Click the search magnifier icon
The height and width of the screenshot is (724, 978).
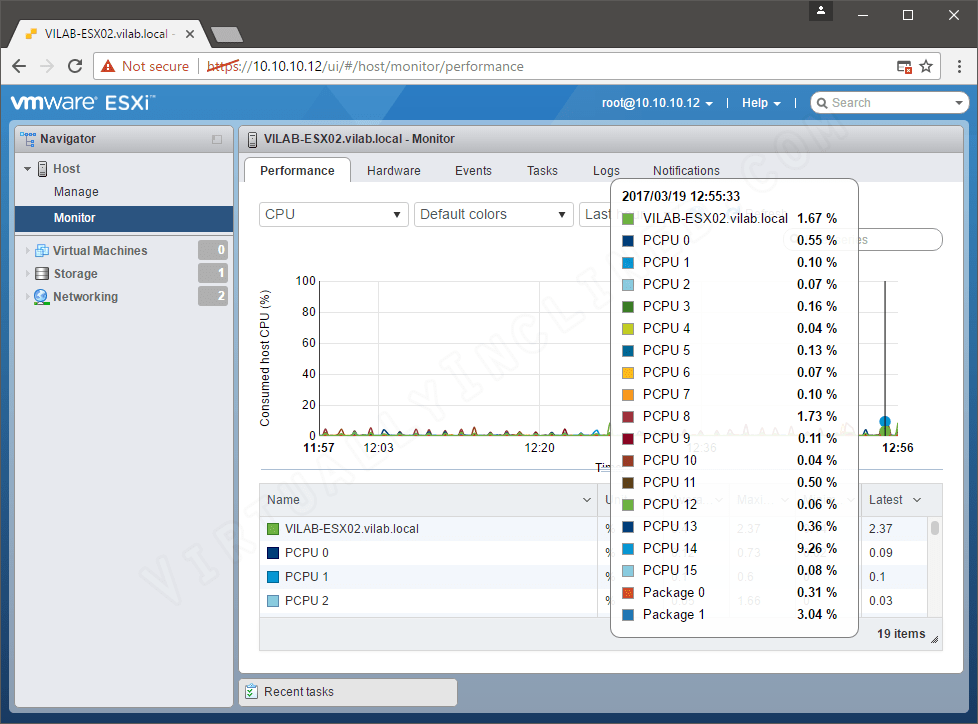coord(824,102)
